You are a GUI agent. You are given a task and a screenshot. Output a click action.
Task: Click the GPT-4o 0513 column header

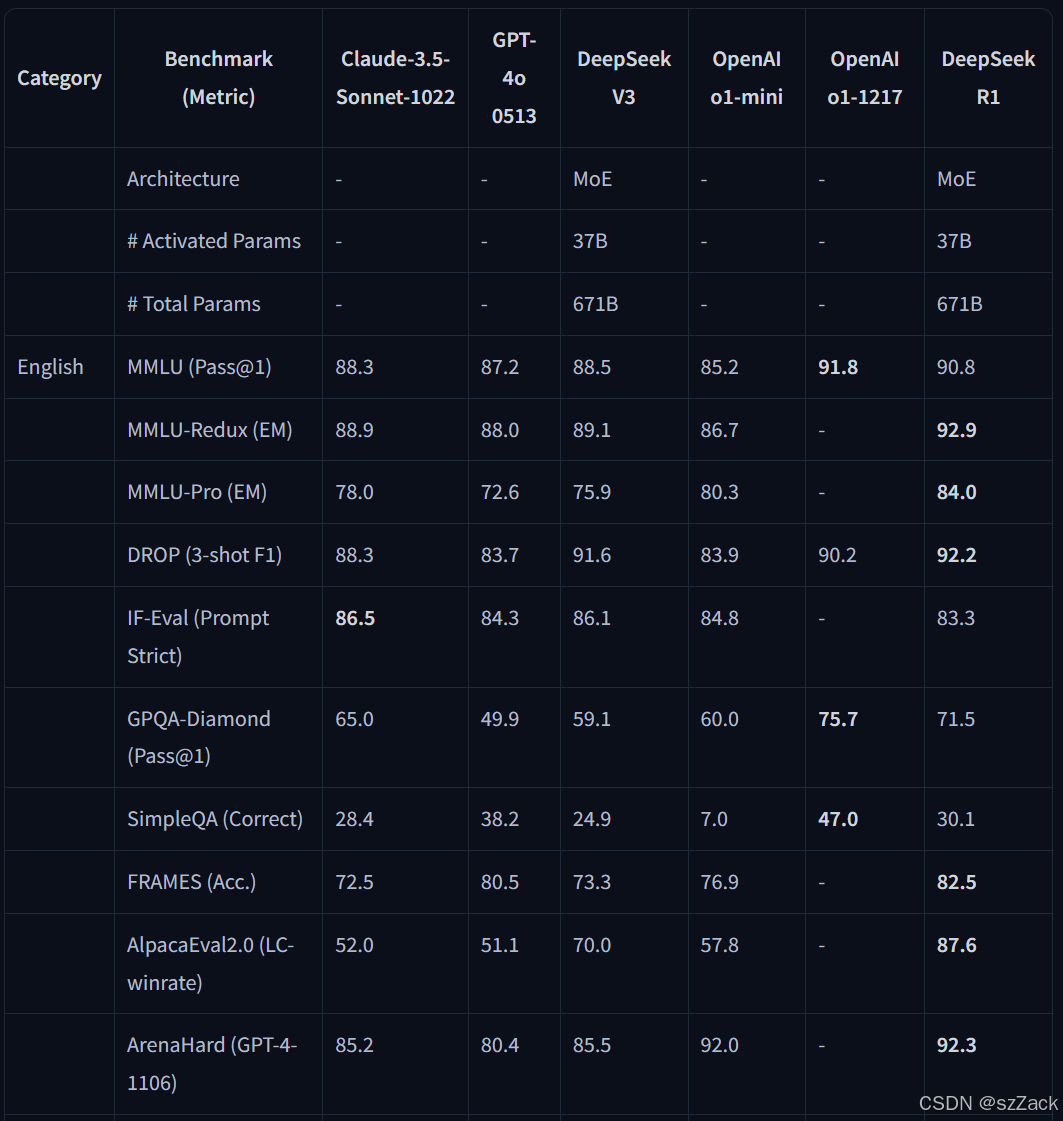514,78
